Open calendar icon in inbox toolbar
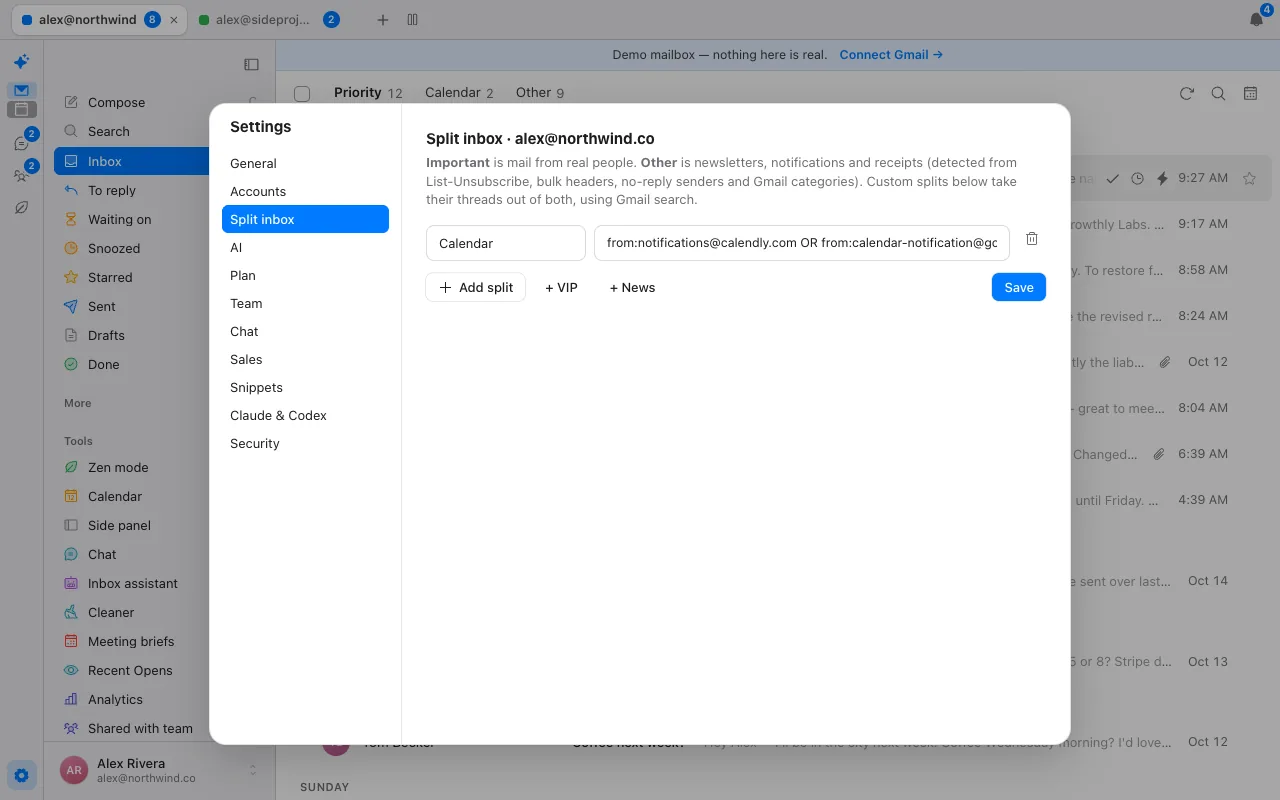The image size is (1280, 800). (x=1250, y=93)
